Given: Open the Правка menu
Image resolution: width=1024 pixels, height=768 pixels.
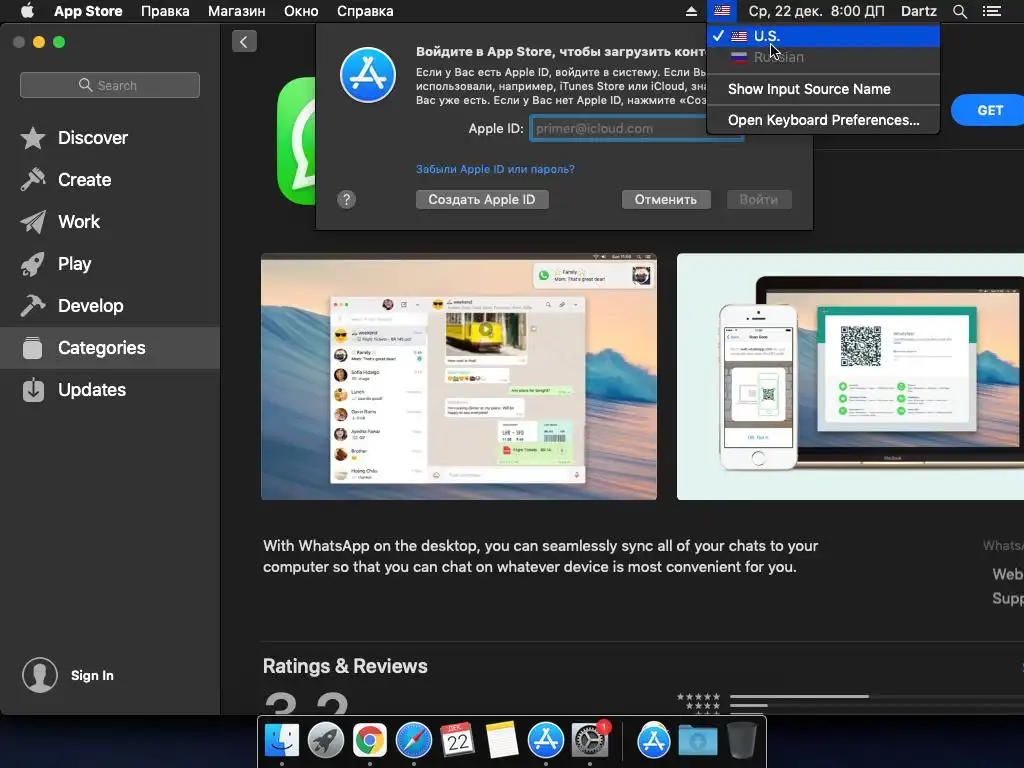Looking at the screenshot, I should 165,11.
